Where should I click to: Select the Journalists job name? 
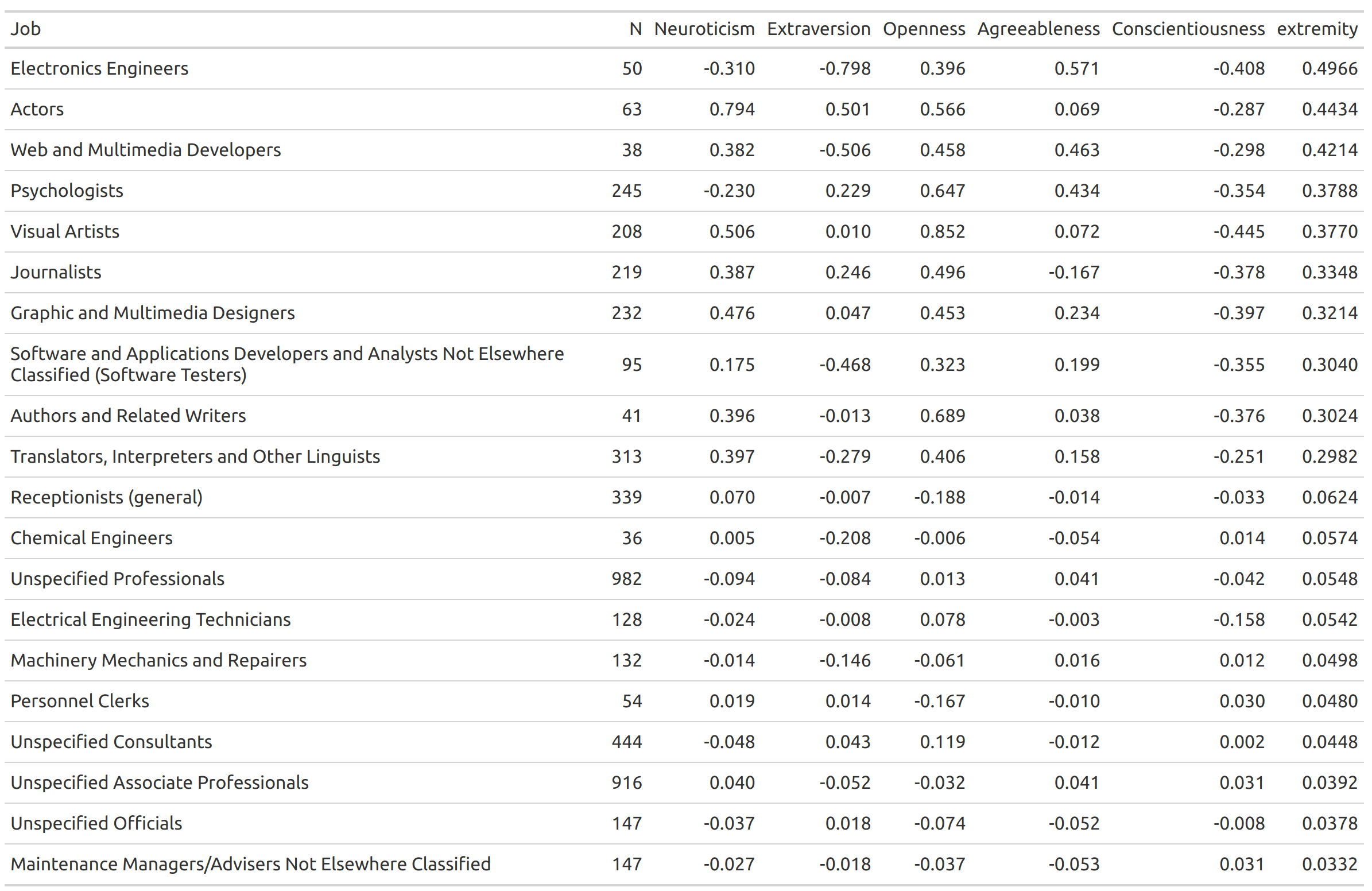point(56,272)
